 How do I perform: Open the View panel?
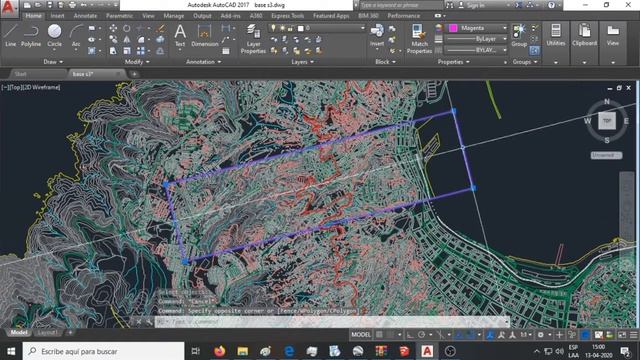tap(613, 36)
